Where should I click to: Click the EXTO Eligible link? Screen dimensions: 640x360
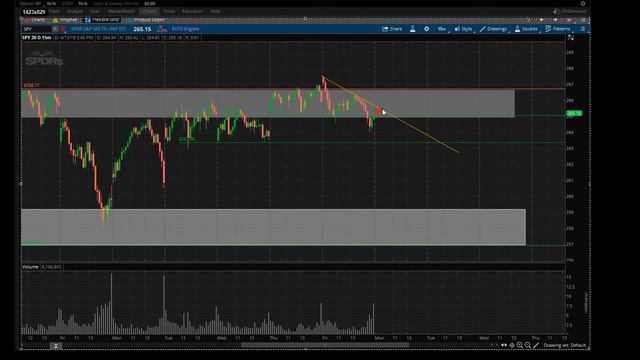[x=185, y=29]
